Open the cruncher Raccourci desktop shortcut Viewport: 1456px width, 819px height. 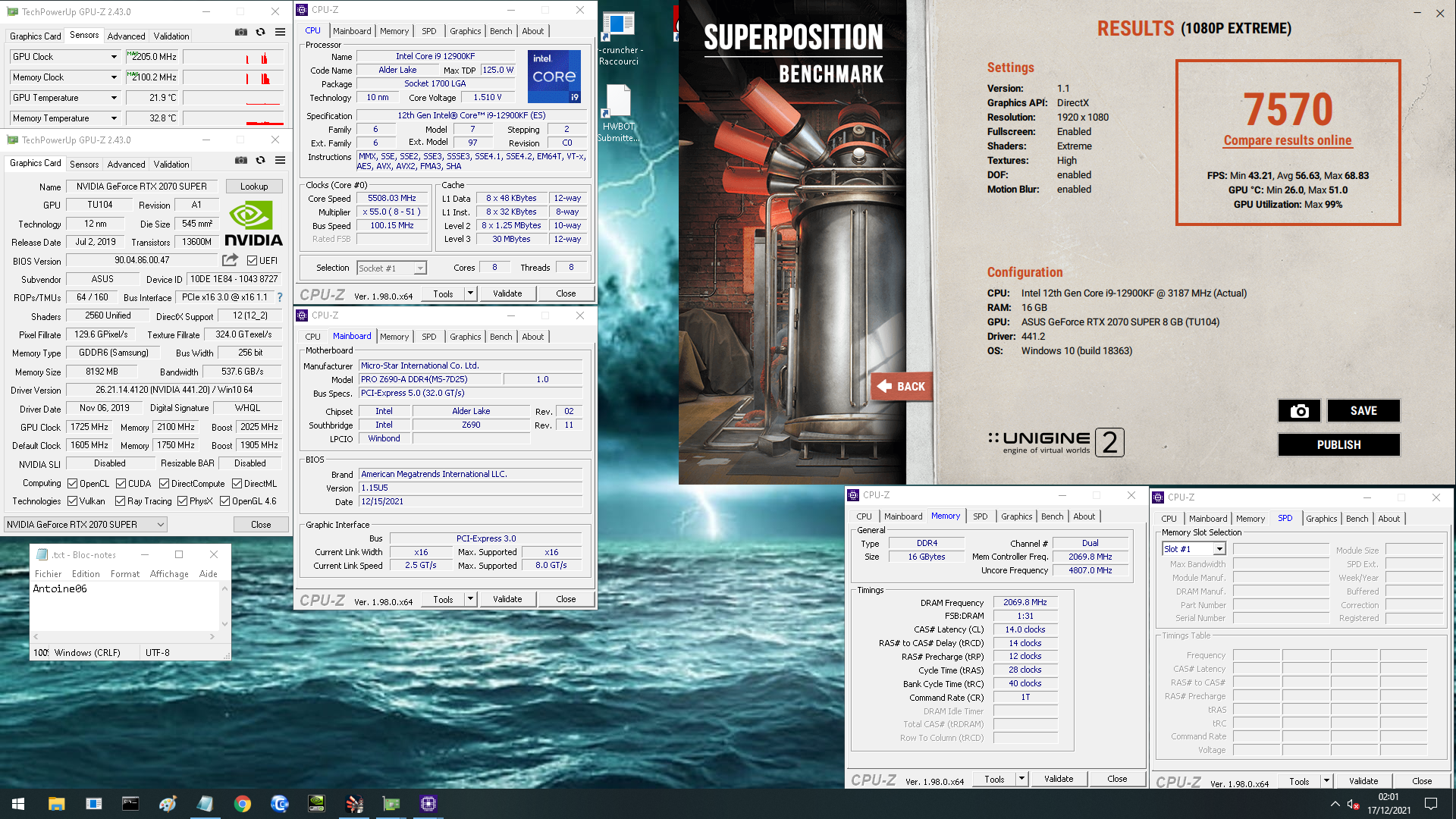(x=619, y=38)
